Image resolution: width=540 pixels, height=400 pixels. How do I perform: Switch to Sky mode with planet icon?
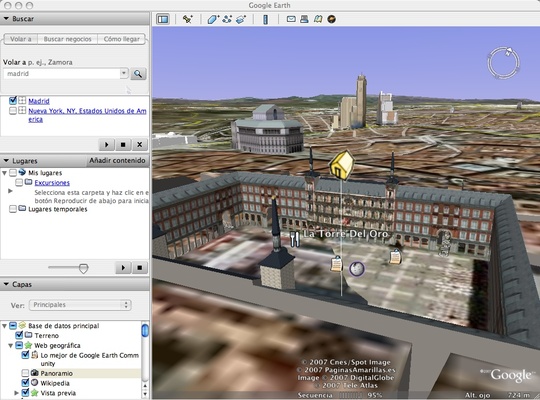coord(331,19)
